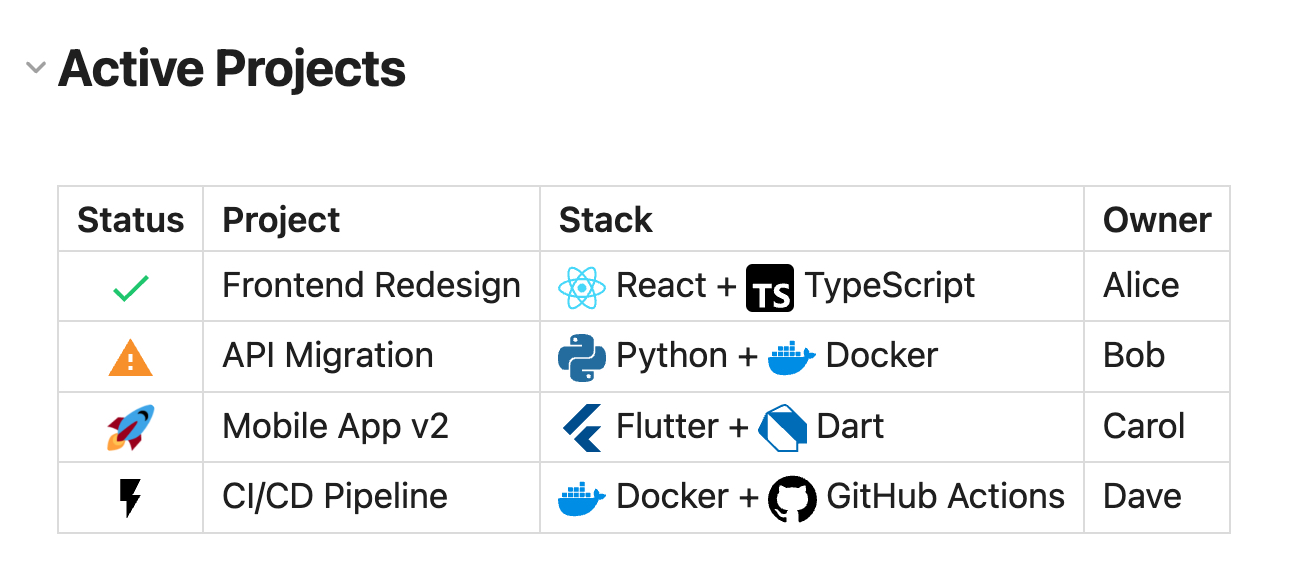Click the Frontend Redesign cell
Screen dimensions: 1303x576
(371, 286)
